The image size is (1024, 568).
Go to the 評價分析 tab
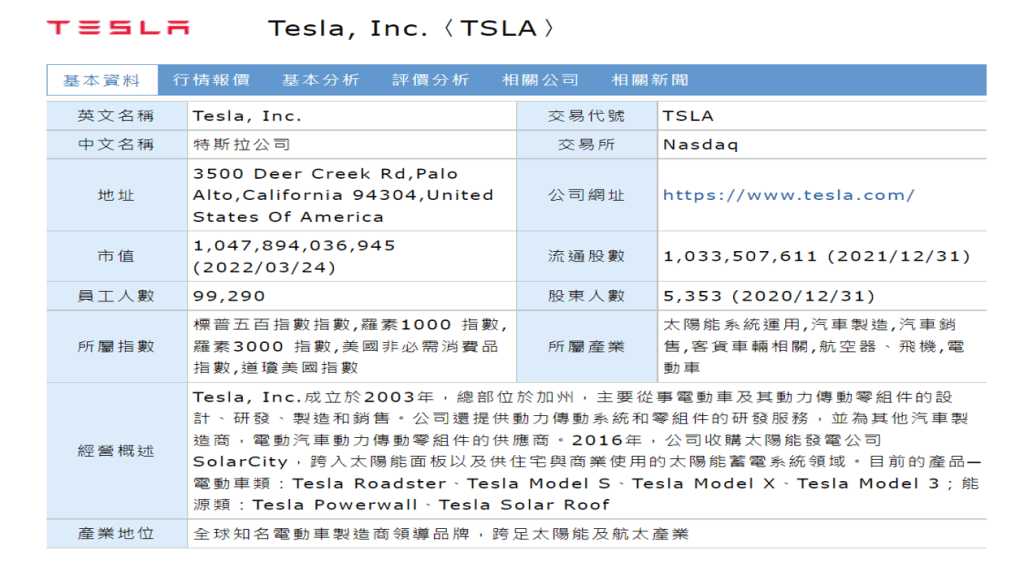tap(430, 80)
